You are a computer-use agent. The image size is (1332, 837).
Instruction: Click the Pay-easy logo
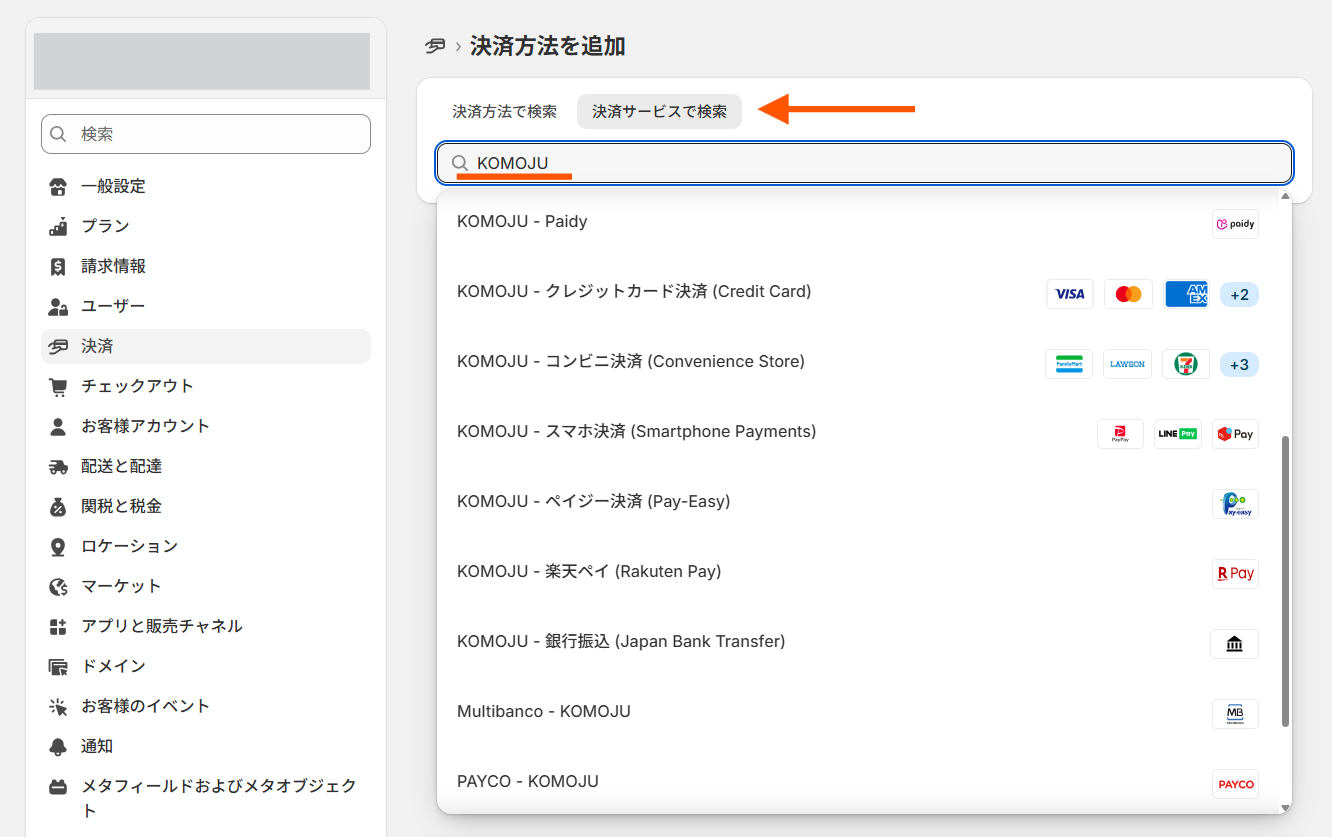tap(1235, 504)
